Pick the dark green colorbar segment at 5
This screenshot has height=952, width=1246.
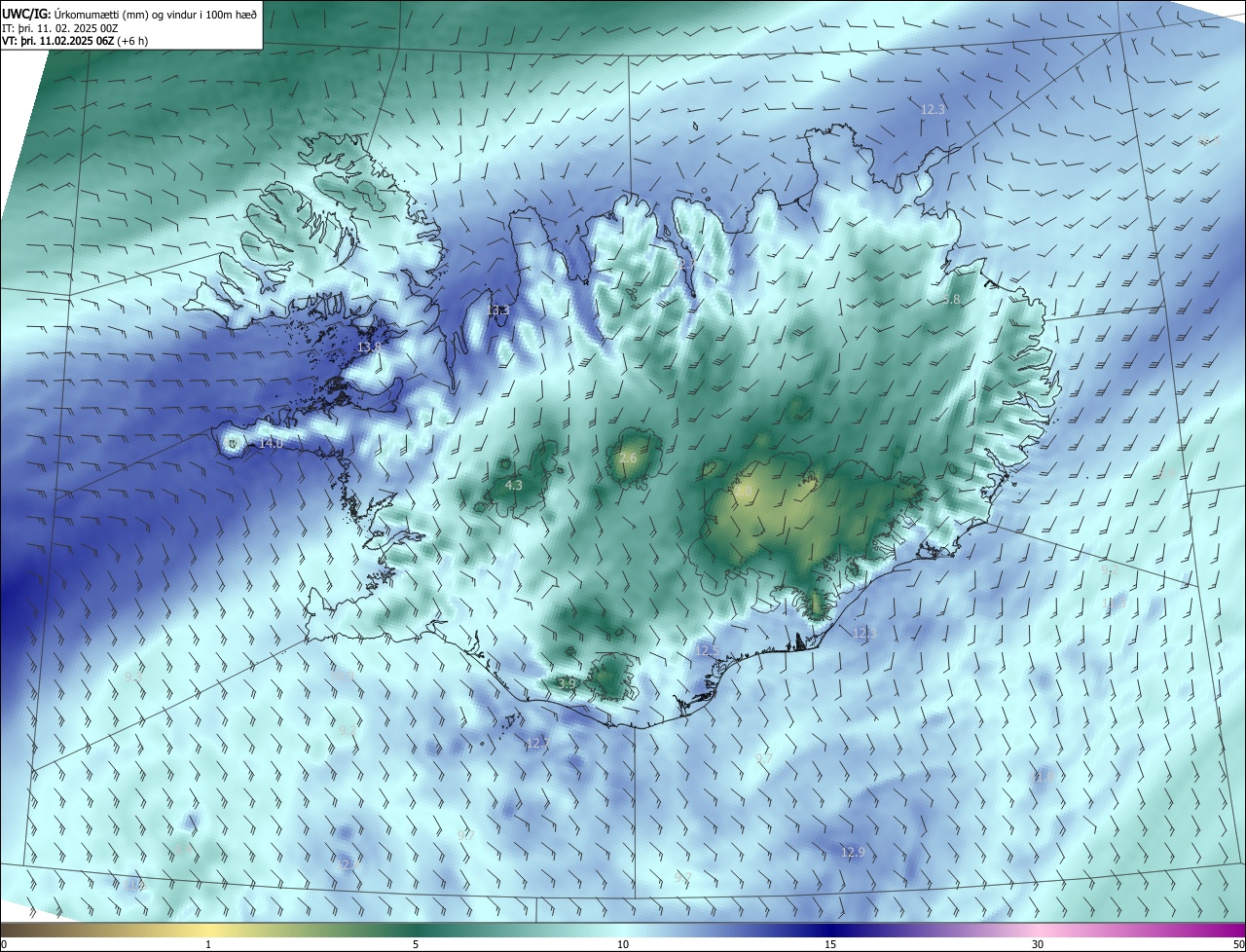416,930
